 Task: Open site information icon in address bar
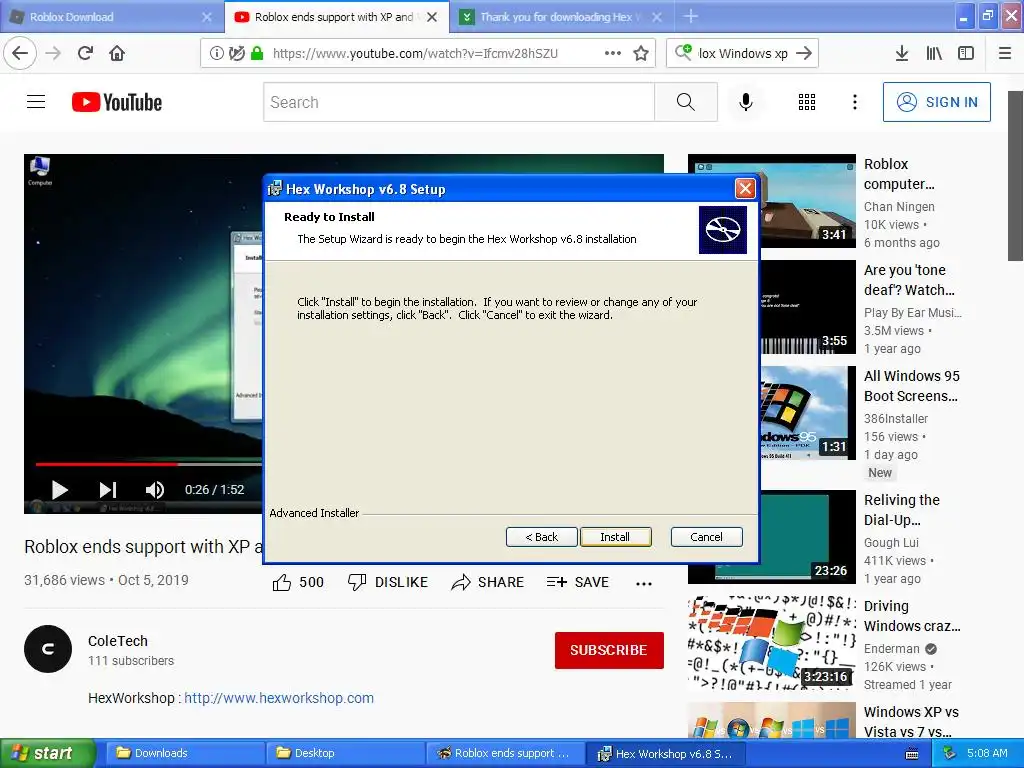[216, 54]
